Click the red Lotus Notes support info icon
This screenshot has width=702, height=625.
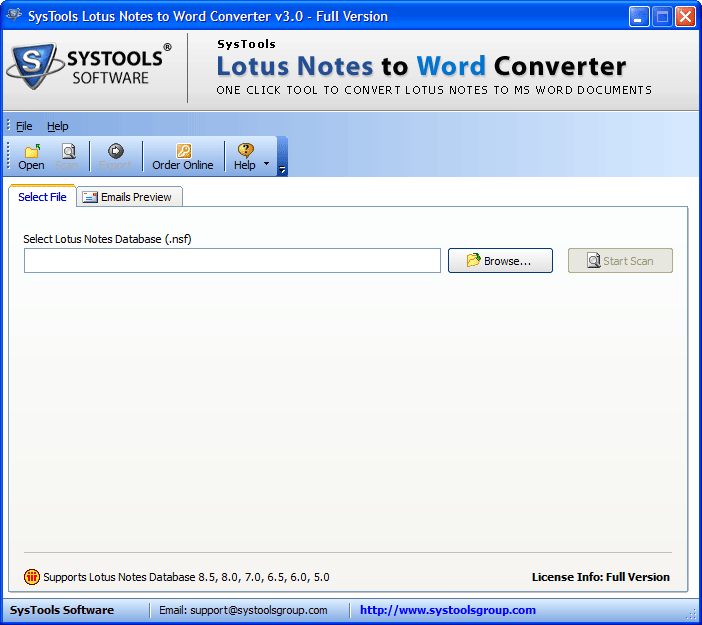coord(32,577)
